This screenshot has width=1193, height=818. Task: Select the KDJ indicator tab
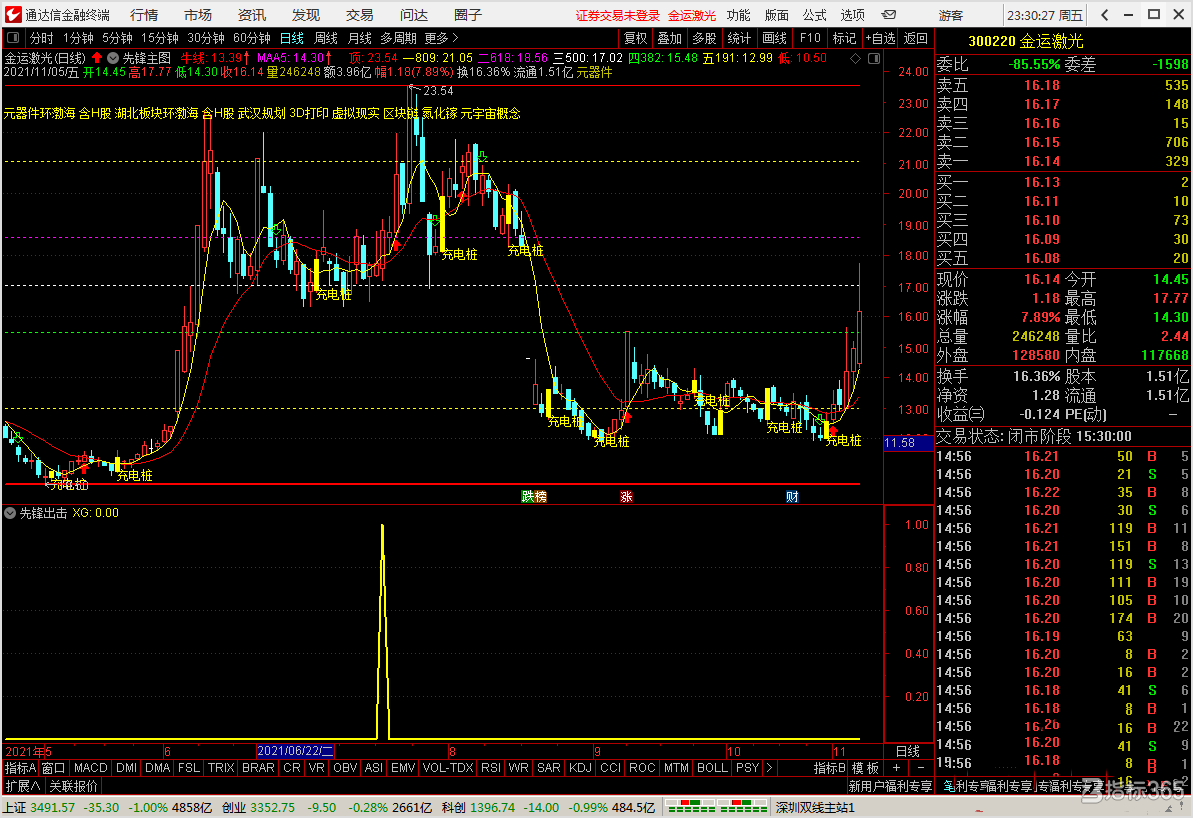coord(580,768)
